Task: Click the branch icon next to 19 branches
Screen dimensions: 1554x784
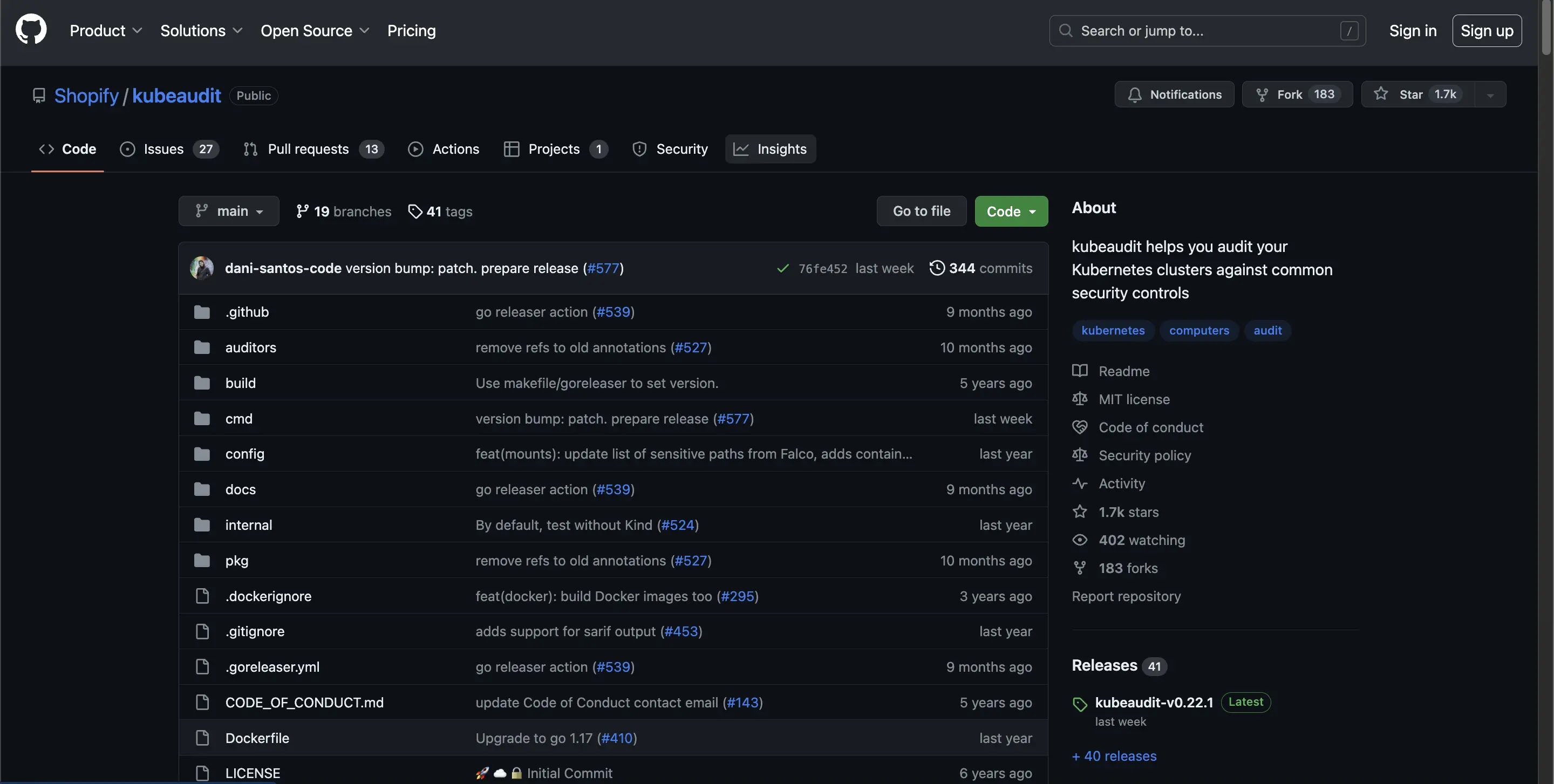Action: click(302, 211)
